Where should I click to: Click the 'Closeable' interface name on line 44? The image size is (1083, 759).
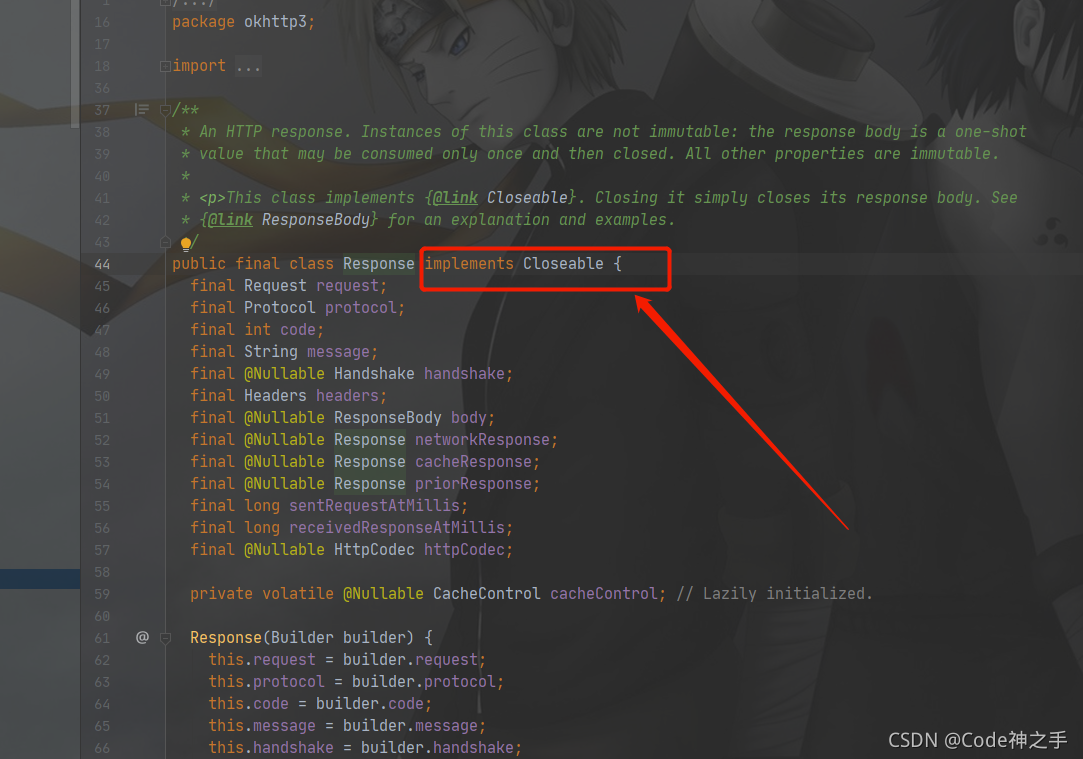[x=563, y=264]
